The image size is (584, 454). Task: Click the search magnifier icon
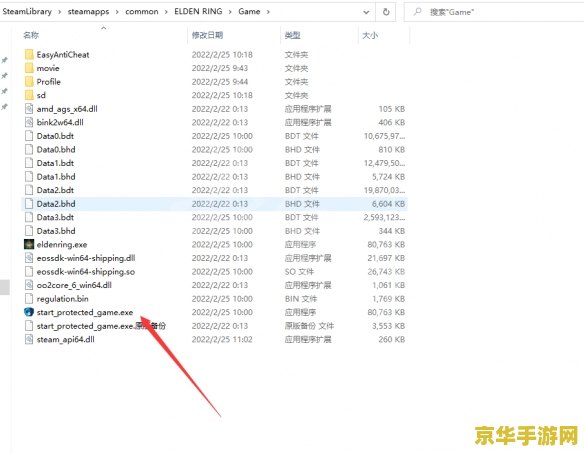[418, 12]
